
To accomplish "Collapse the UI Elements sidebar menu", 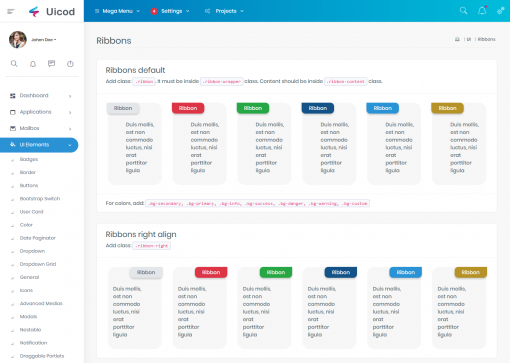I will click(x=39, y=145).
